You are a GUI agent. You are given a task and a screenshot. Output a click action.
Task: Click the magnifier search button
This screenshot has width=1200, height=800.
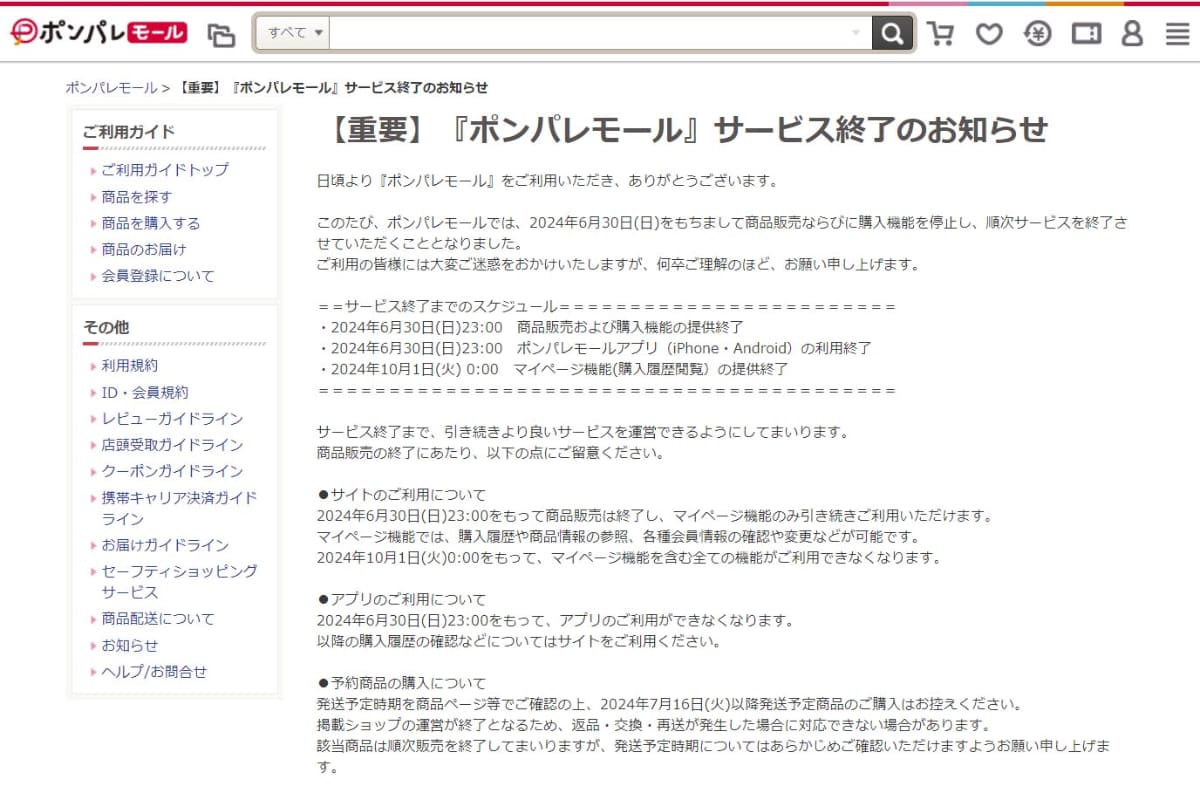pyautogui.click(x=891, y=33)
